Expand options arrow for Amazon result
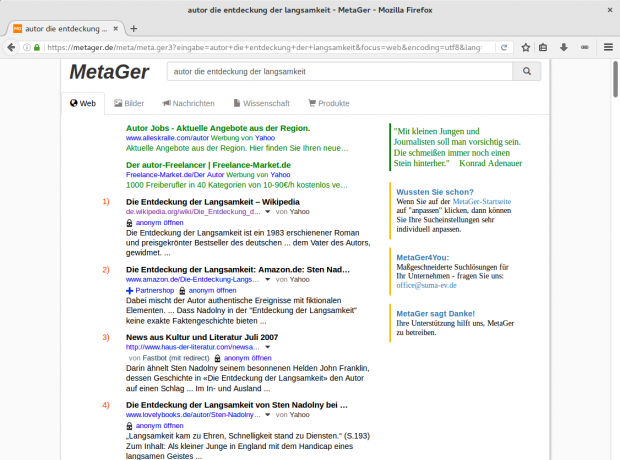Viewport: 620px width, 460px height. click(x=268, y=280)
